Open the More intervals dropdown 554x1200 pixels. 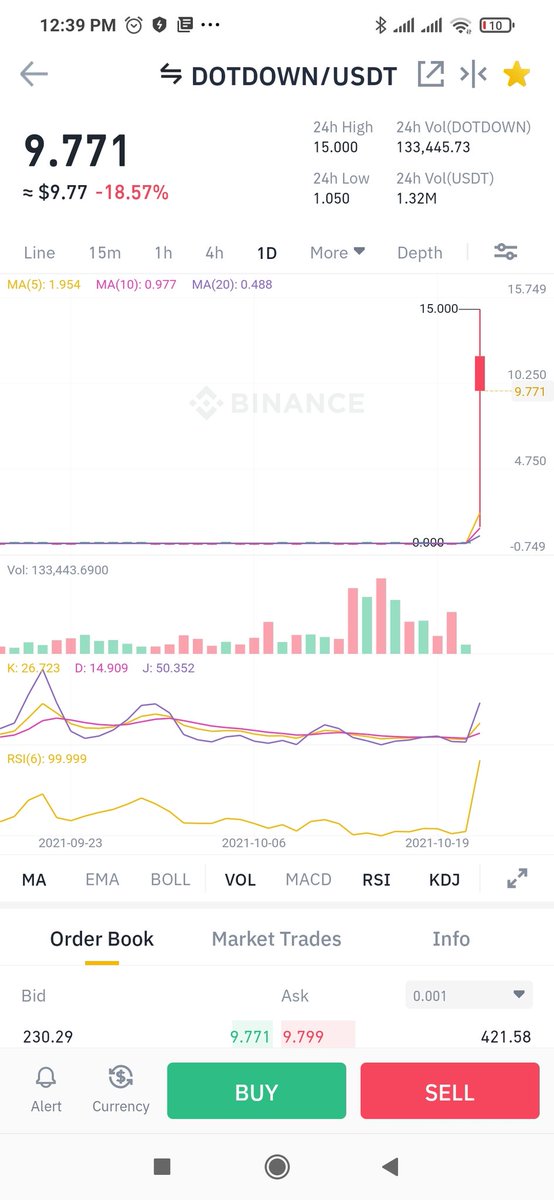click(337, 253)
